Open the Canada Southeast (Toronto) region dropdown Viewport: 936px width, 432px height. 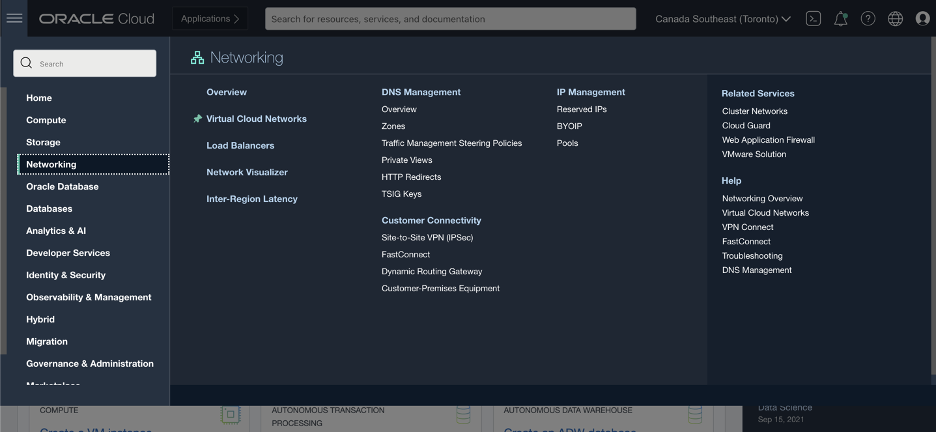click(x=723, y=18)
